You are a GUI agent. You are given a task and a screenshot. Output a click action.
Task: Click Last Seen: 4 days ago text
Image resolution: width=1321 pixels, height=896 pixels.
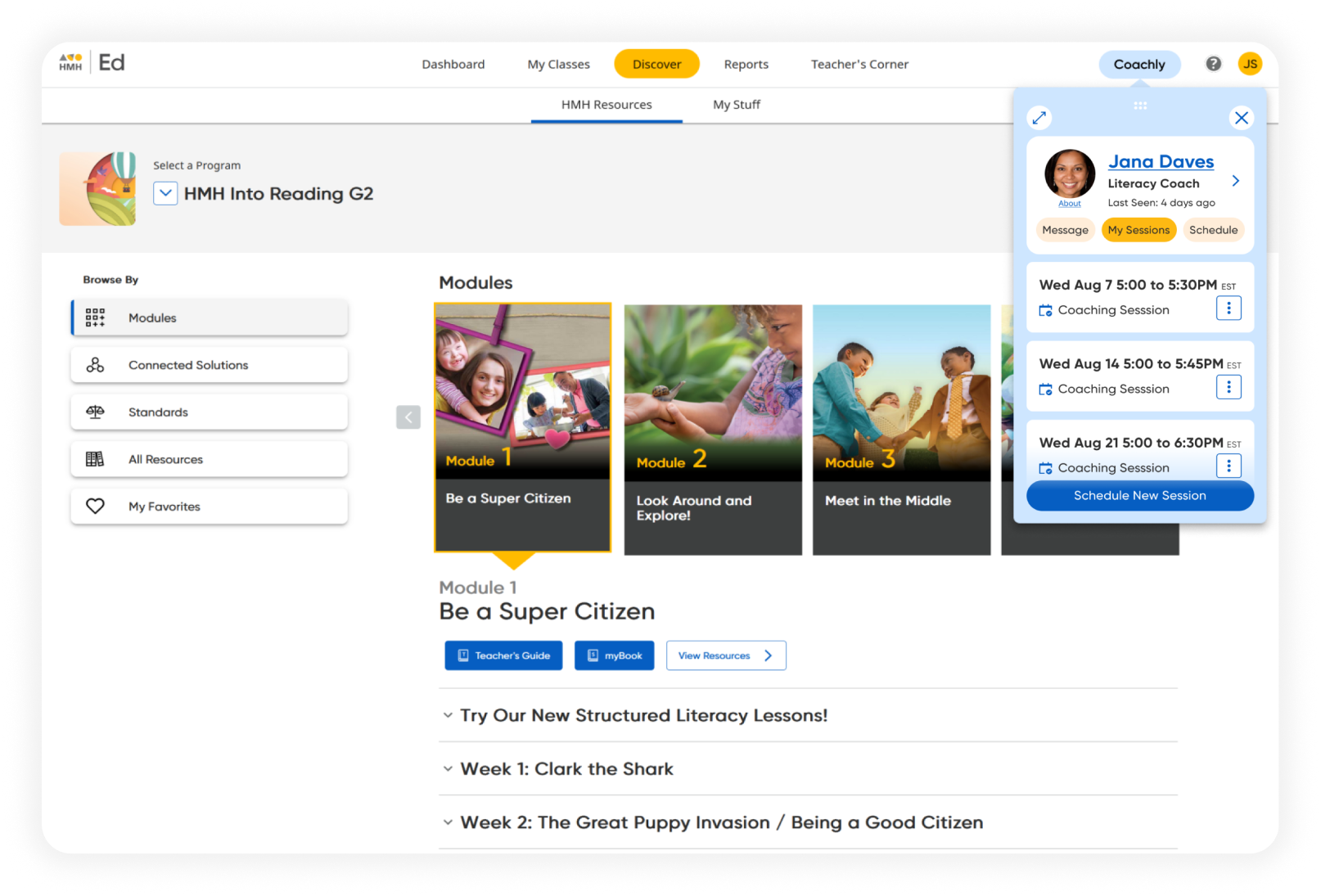pyautogui.click(x=1161, y=203)
